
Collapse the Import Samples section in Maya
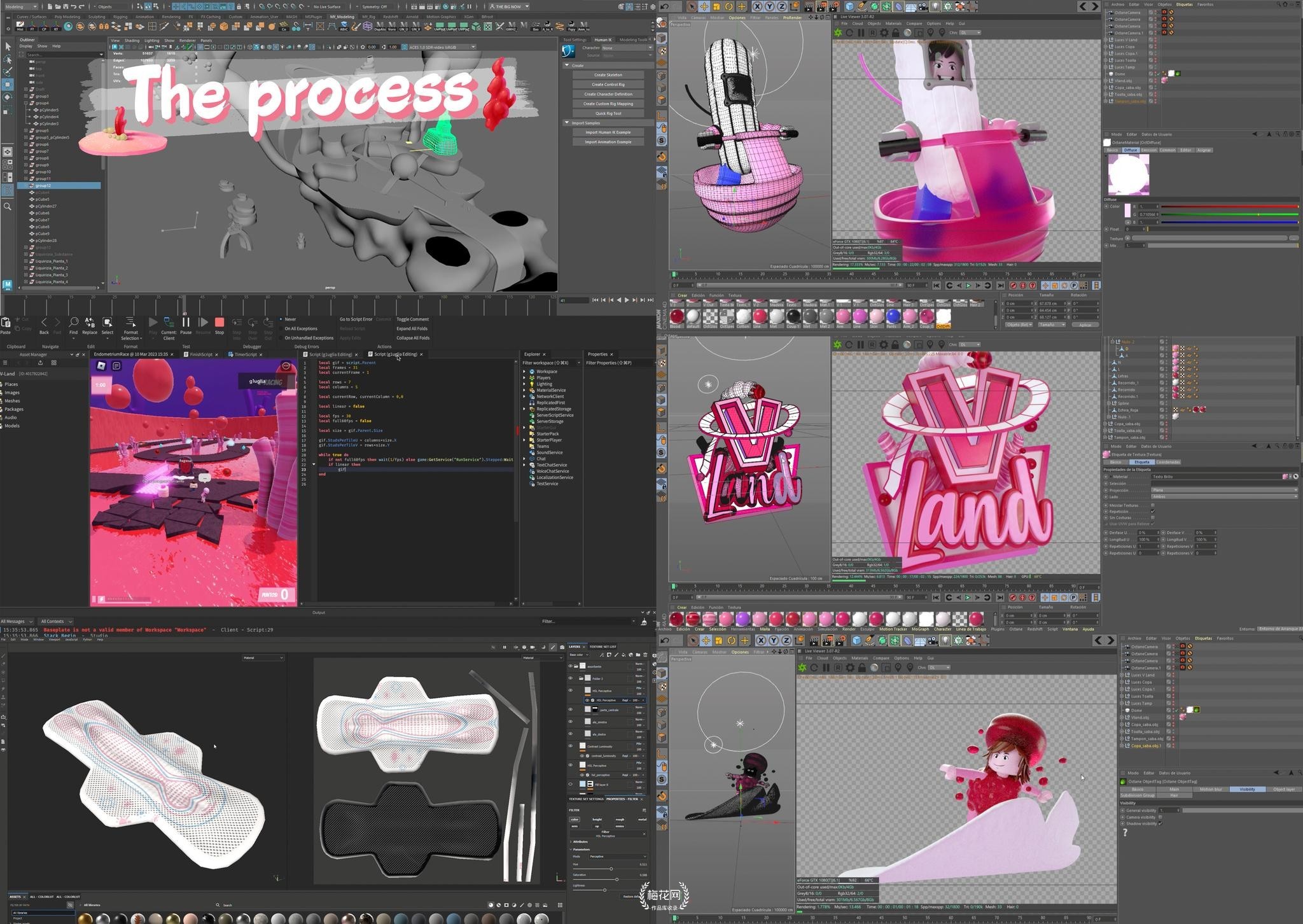(567, 123)
